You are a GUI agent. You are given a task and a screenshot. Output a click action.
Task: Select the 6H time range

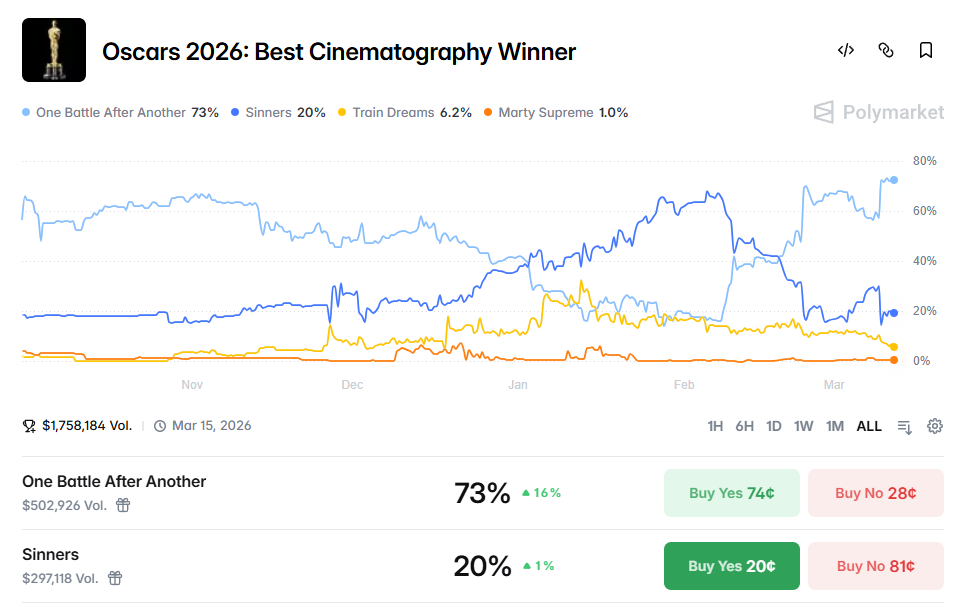[x=744, y=426]
